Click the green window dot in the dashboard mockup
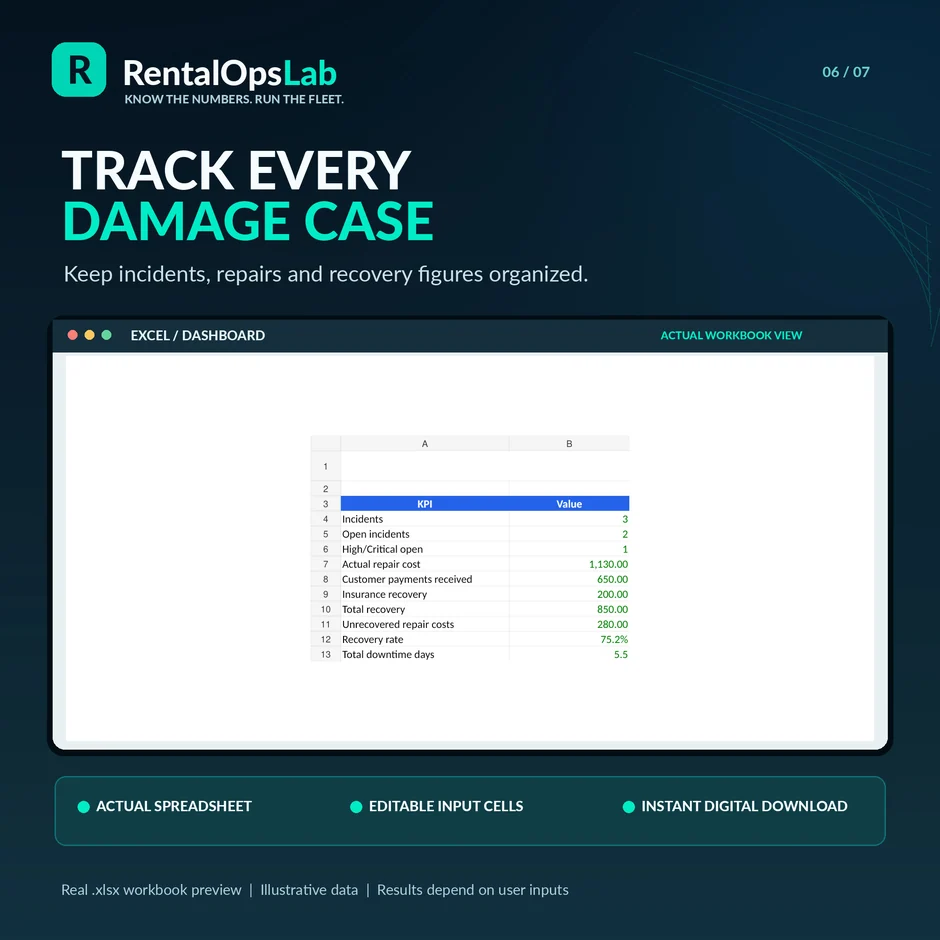The image size is (940, 940). 107,335
